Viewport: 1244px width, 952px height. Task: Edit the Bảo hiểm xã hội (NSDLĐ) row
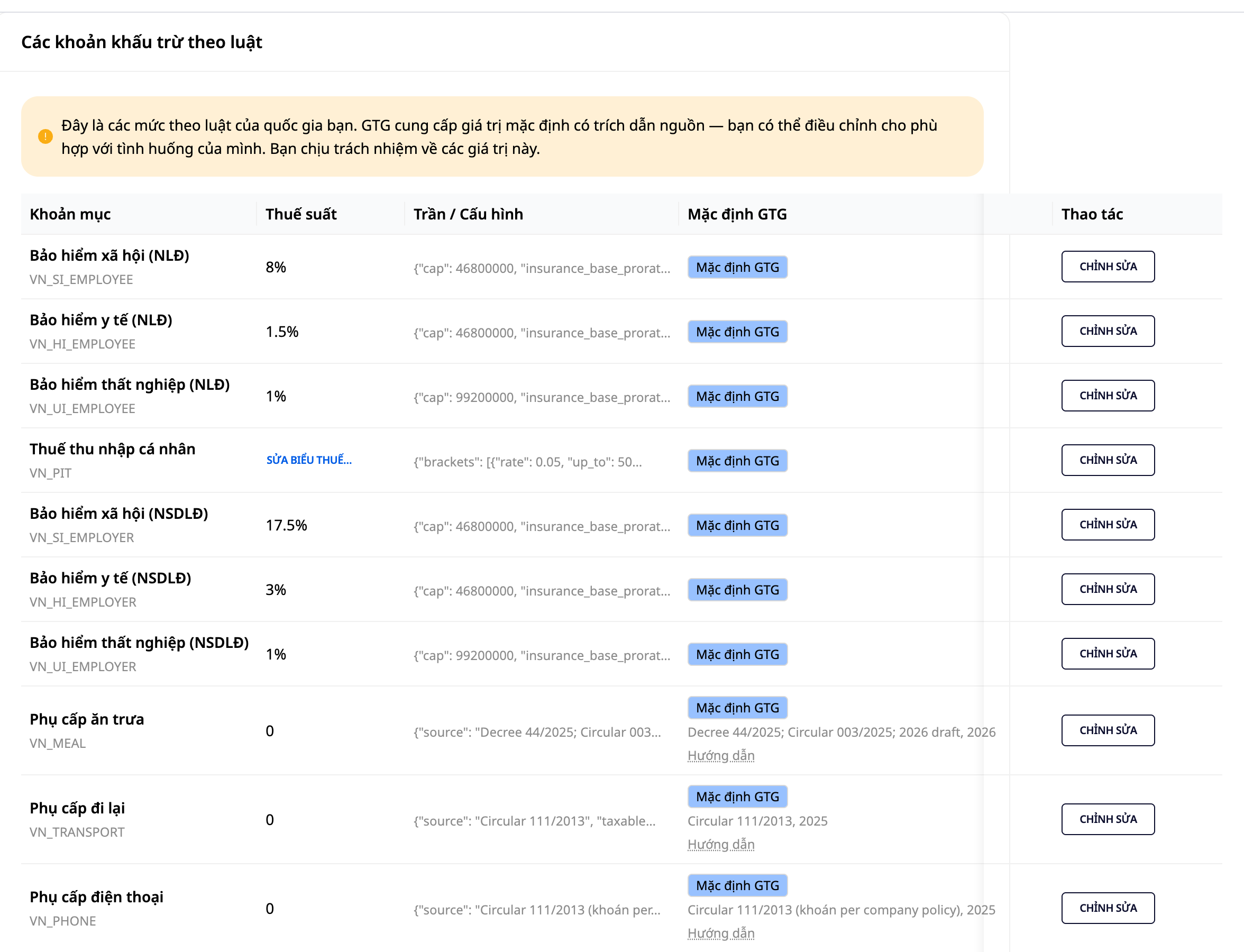(x=1108, y=525)
